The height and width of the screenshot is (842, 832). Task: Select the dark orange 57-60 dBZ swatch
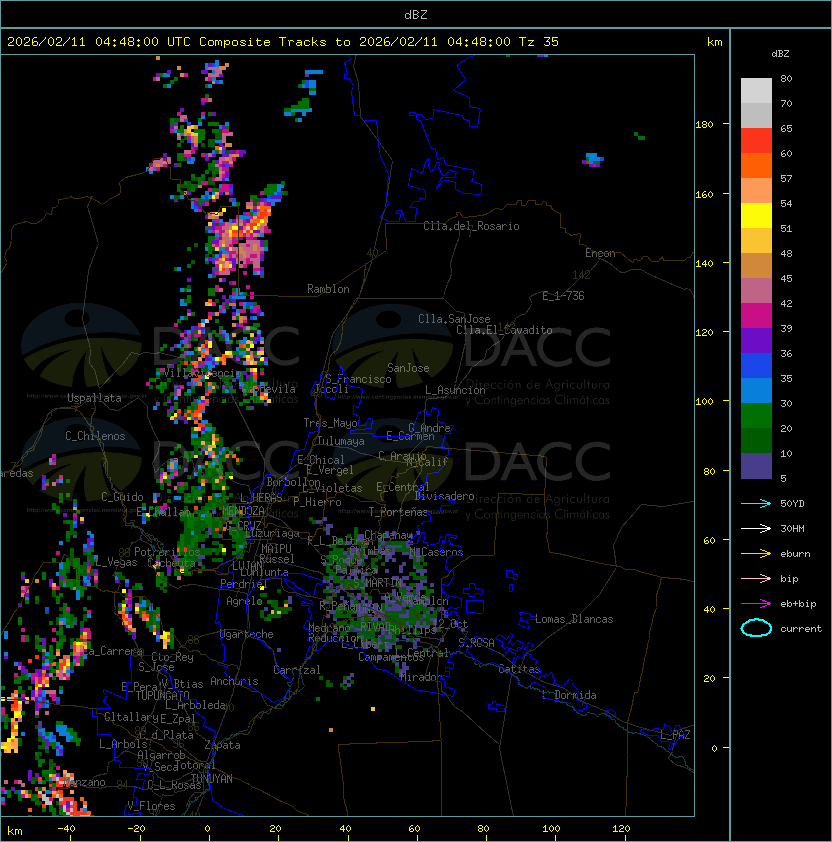[756, 165]
